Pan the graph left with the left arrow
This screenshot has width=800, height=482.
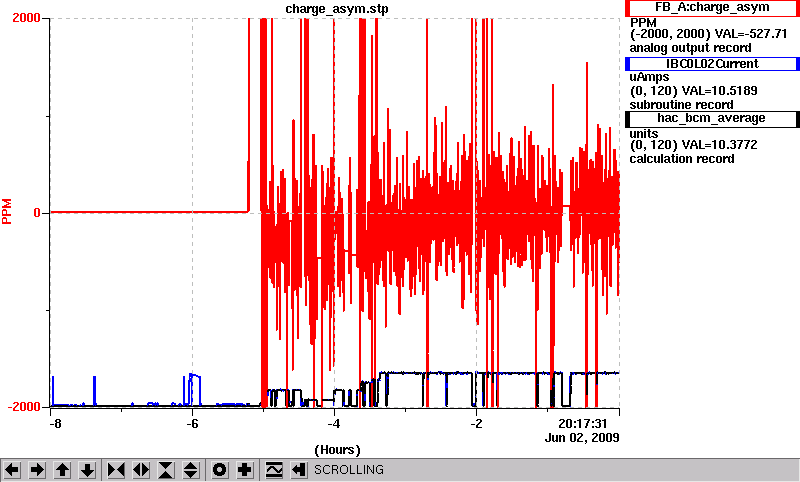pos(12,469)
